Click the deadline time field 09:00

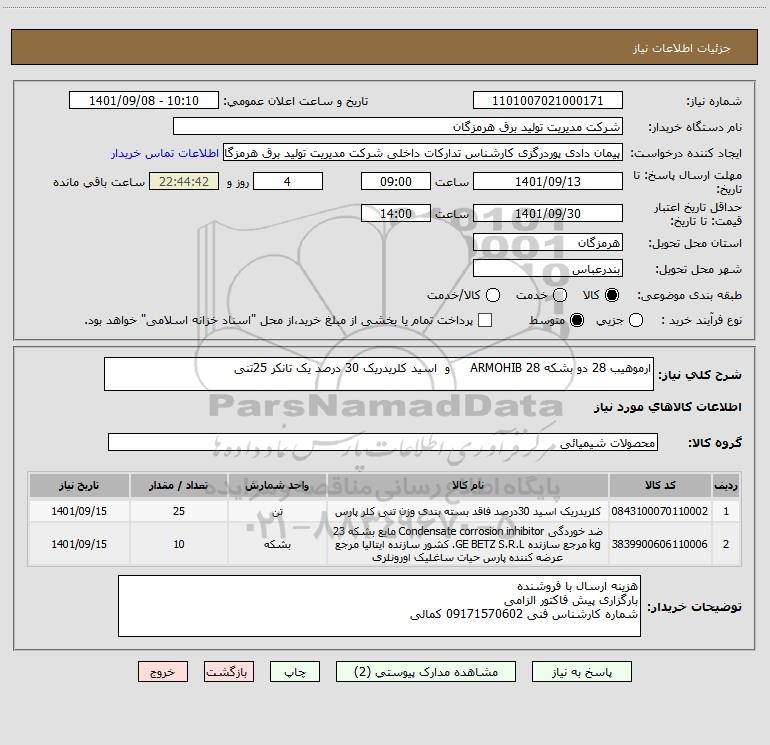(x=396, y=181)
